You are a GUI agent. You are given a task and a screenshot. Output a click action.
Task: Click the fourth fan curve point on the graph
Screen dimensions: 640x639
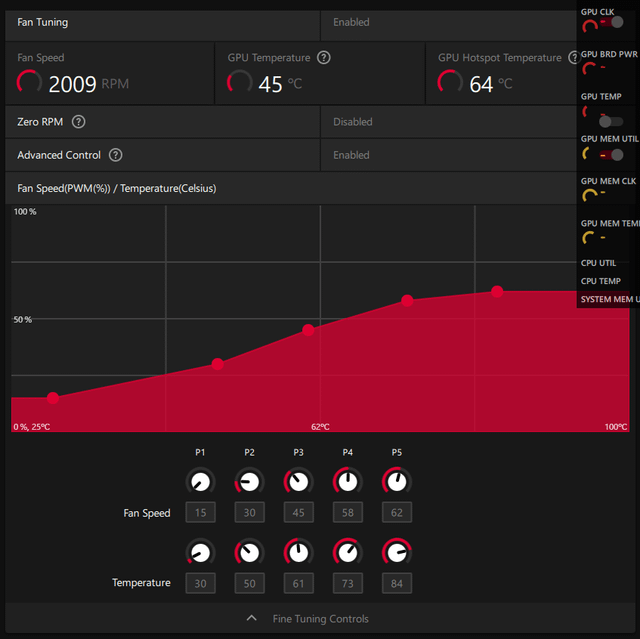407,301
